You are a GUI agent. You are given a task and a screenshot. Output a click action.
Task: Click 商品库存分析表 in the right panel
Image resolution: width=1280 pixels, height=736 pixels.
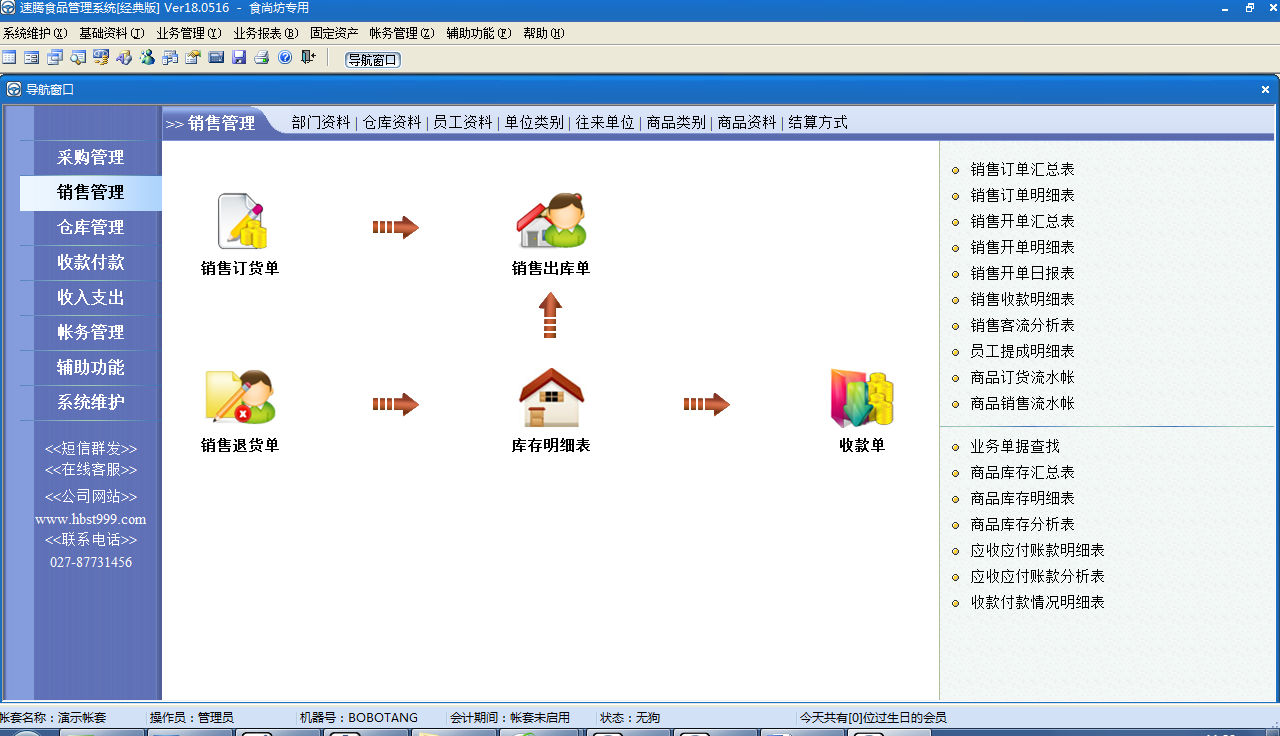click(1022, 524)
